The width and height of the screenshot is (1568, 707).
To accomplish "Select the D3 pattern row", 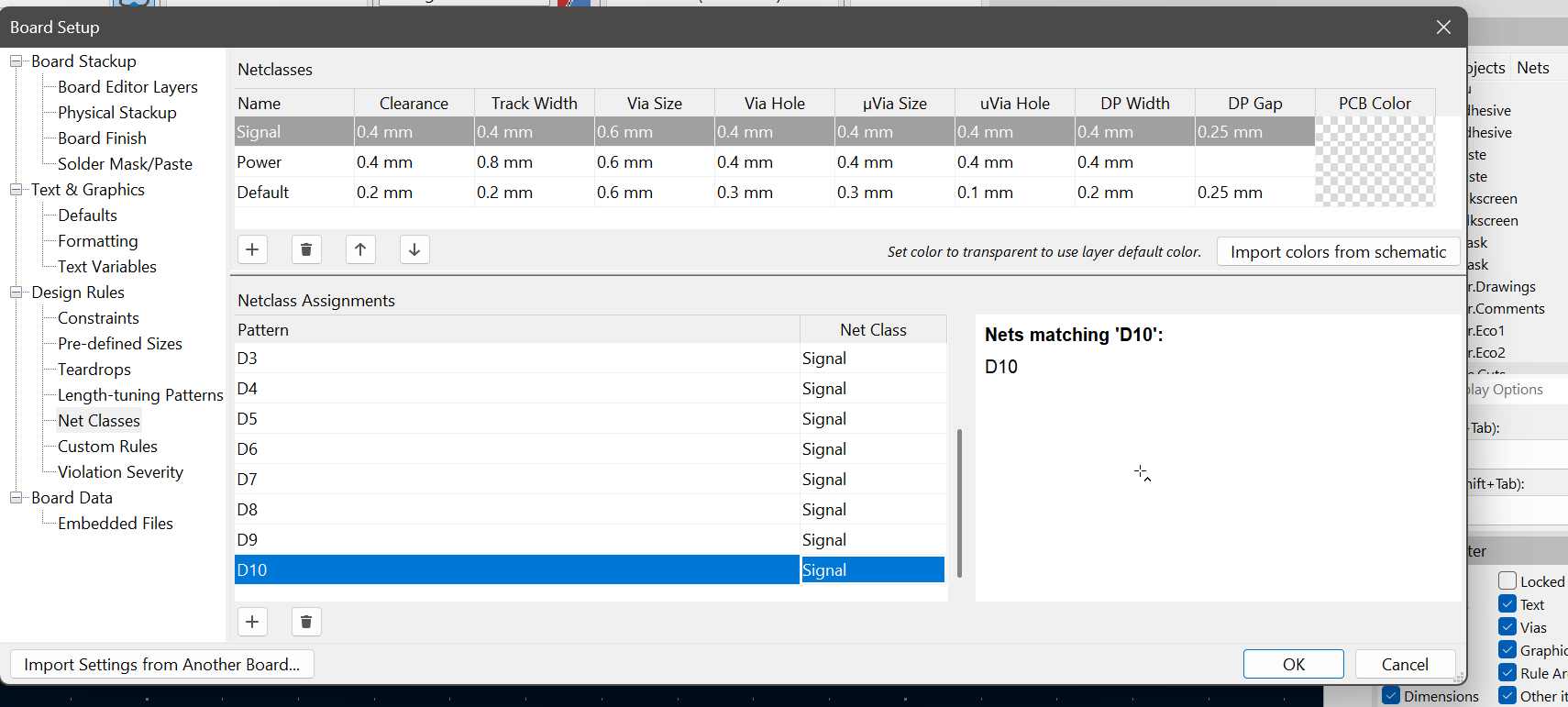I will [517, 359].
